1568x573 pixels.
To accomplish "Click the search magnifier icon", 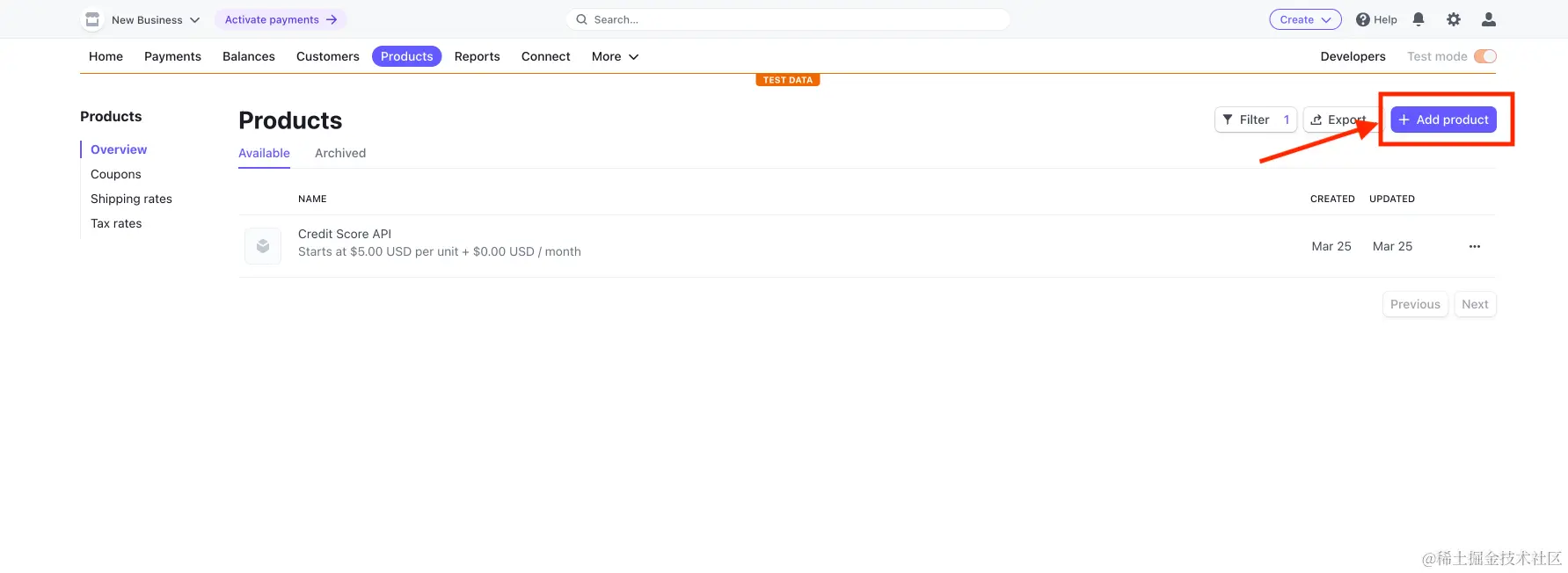I will 581,19.
